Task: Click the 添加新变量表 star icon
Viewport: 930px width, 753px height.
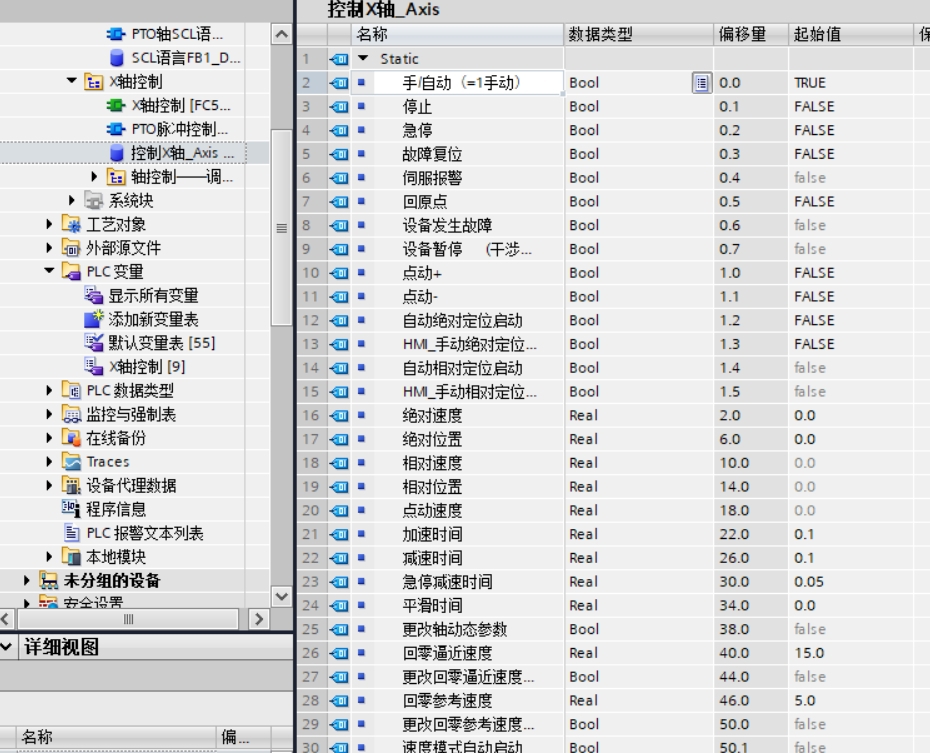Action: coord(94,319)
